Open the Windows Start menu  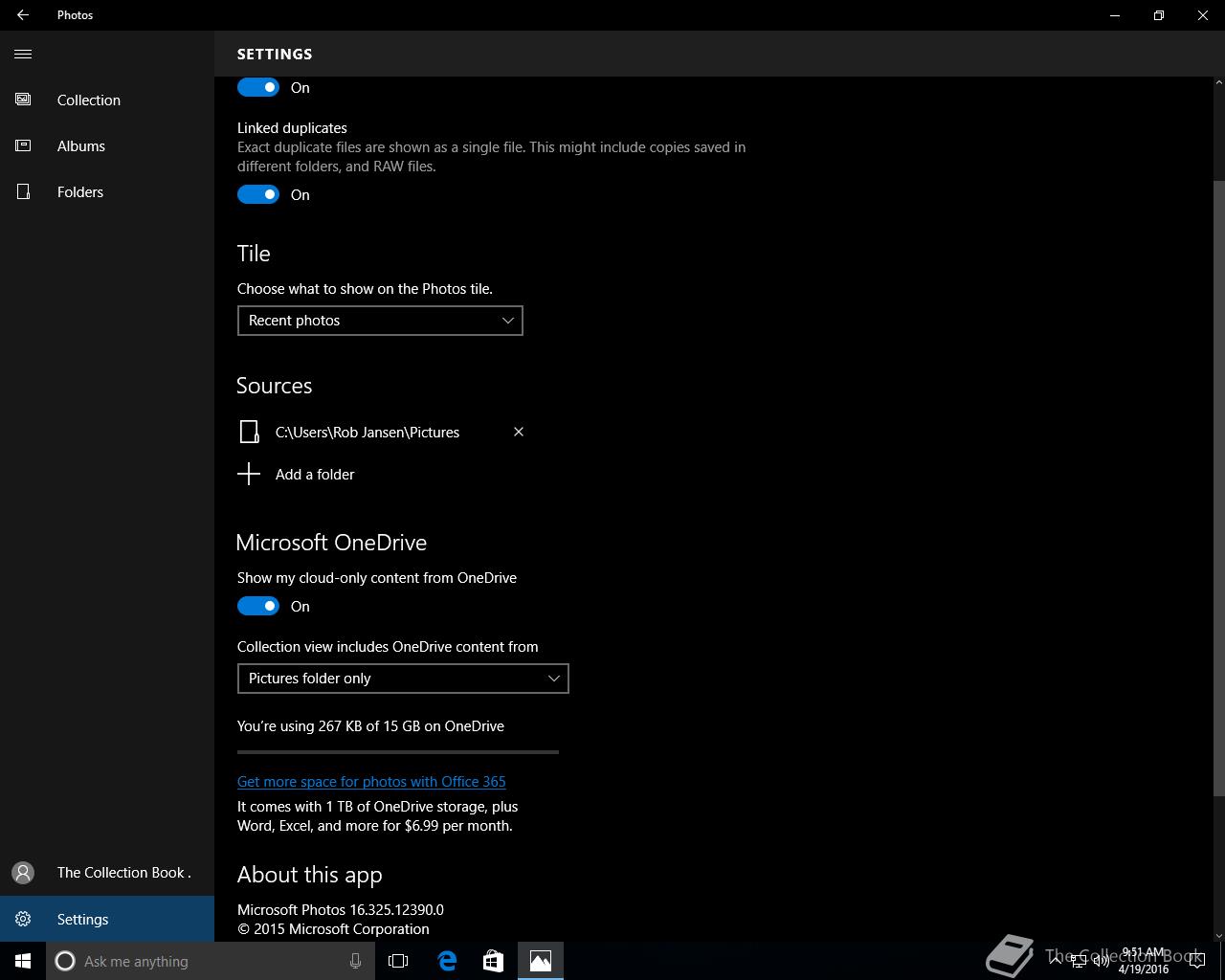23,961
